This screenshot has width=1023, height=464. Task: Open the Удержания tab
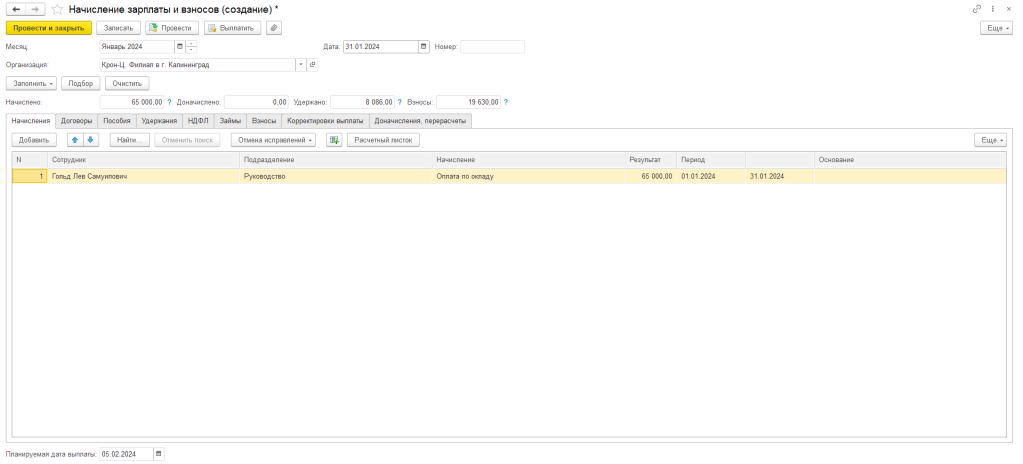(x=159, y=120)
